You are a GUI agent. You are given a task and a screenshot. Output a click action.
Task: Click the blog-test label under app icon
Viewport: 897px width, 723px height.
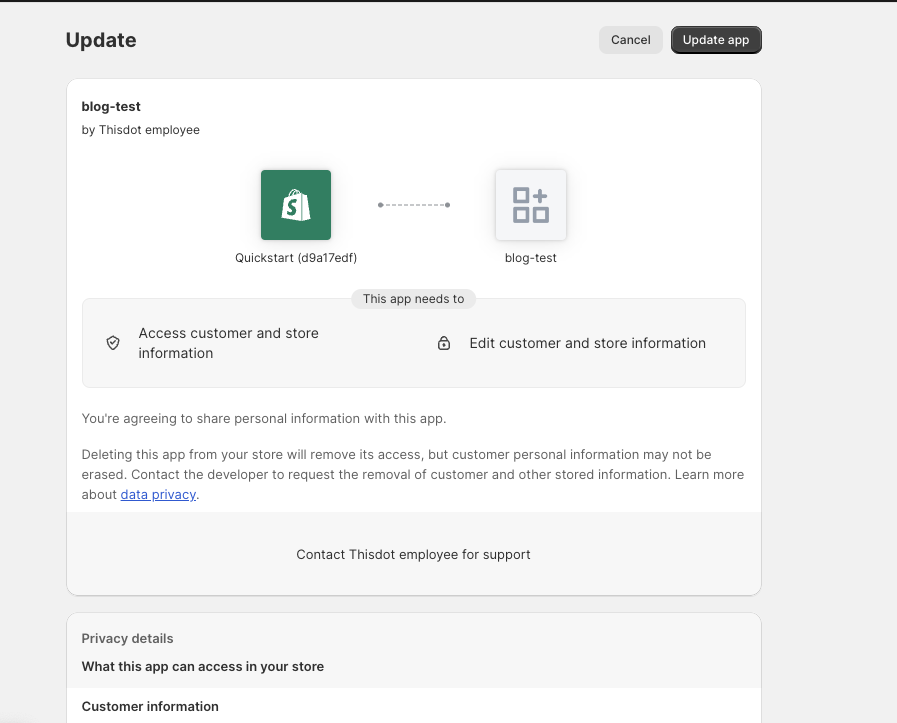pos(530,258)
